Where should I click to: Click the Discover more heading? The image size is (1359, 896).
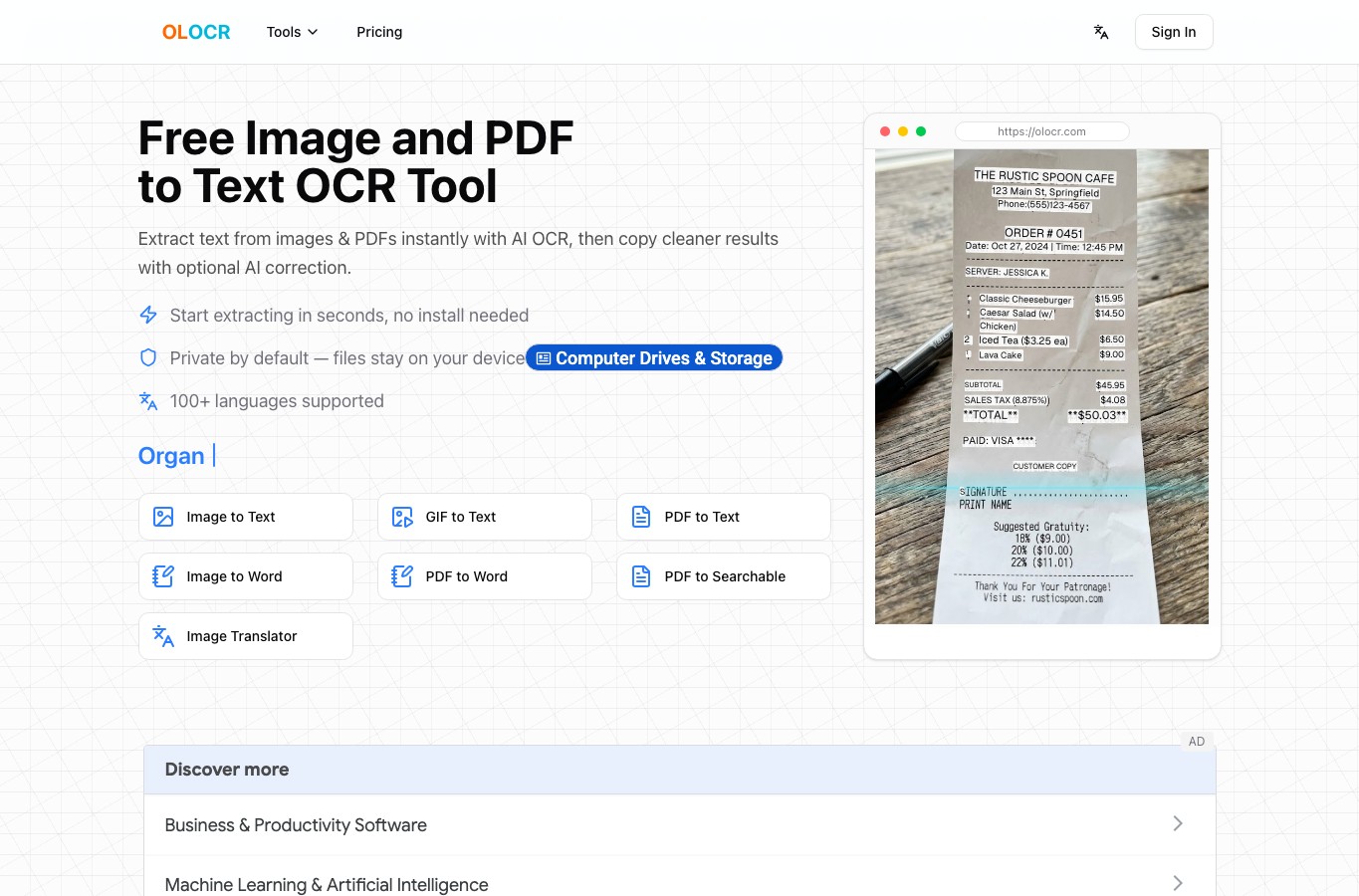pos(227,770)
